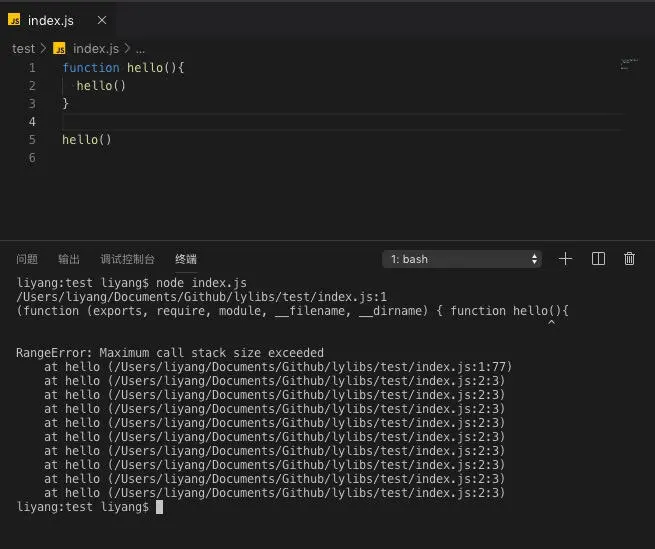This screenshot has width=655, height=549.
Task: Place cursor on 'hello()' inside the function body
Action: [101, 86]
